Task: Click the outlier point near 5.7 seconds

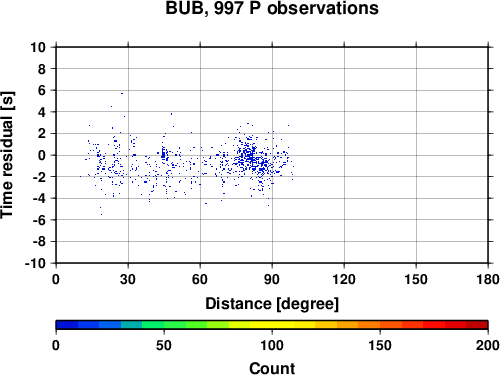Action: [x=122, y=93]
